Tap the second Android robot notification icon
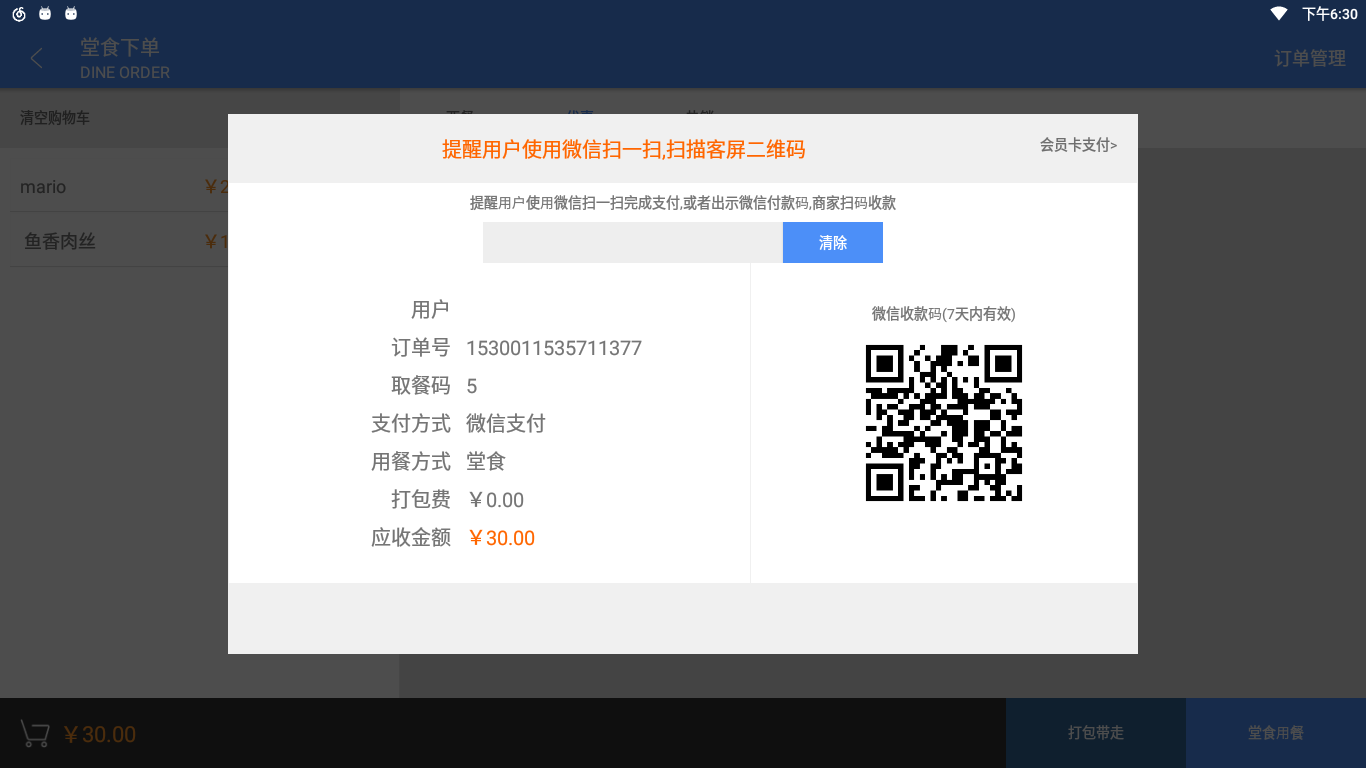Image resolution: width=1366 pixels, height=768 pixels. tap(70, 13)
